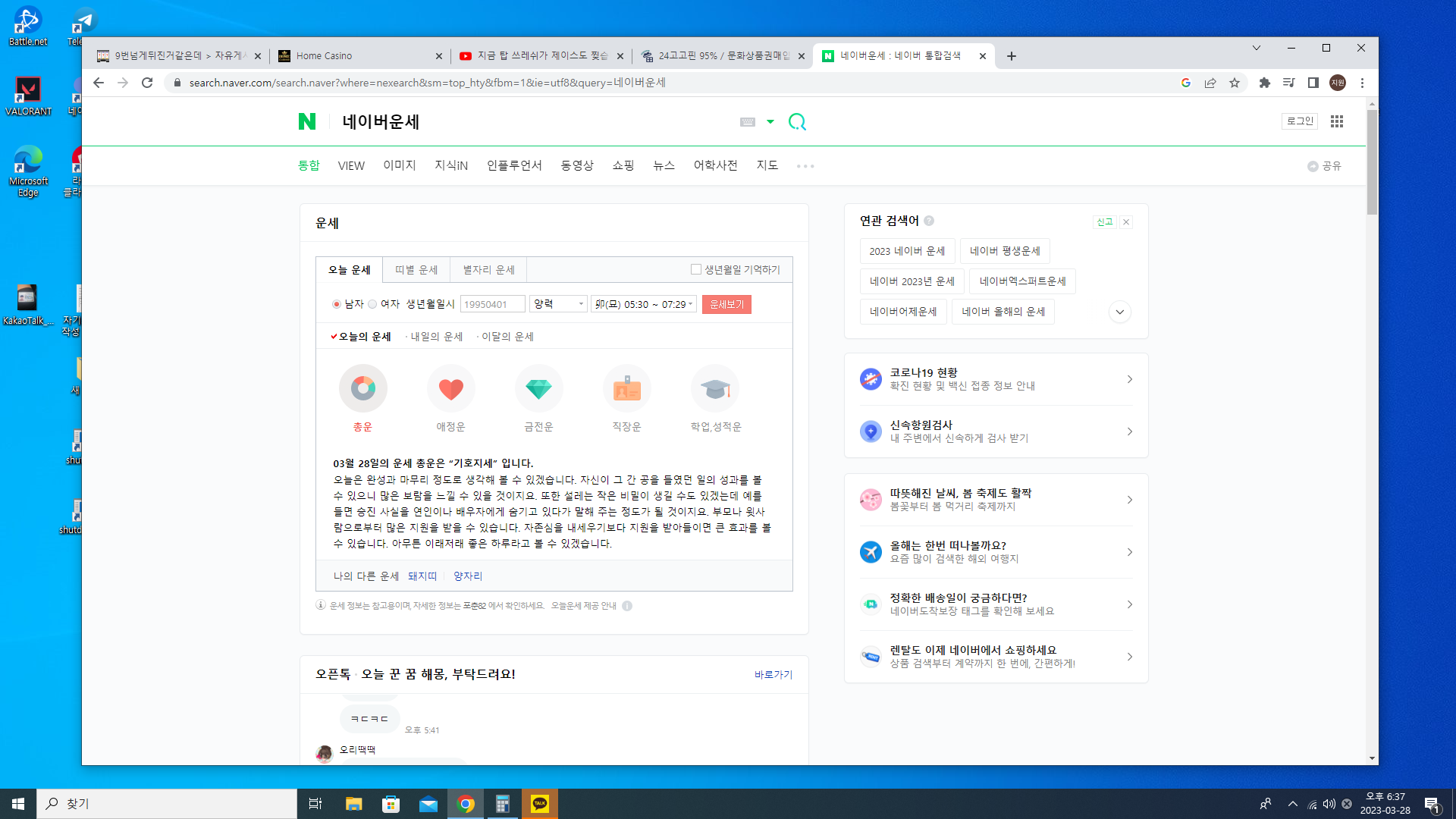Switch to 별자리 운세 tab
Screen dimensions: 1456x819
[489, 270]
